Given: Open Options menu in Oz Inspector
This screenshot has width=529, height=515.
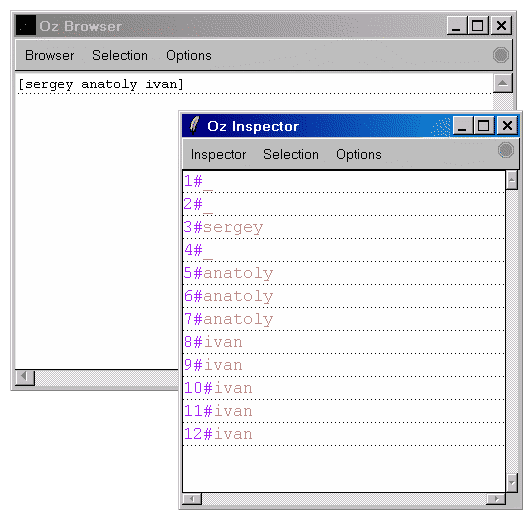Looking at the screenshot, I should tap(359, 154).
